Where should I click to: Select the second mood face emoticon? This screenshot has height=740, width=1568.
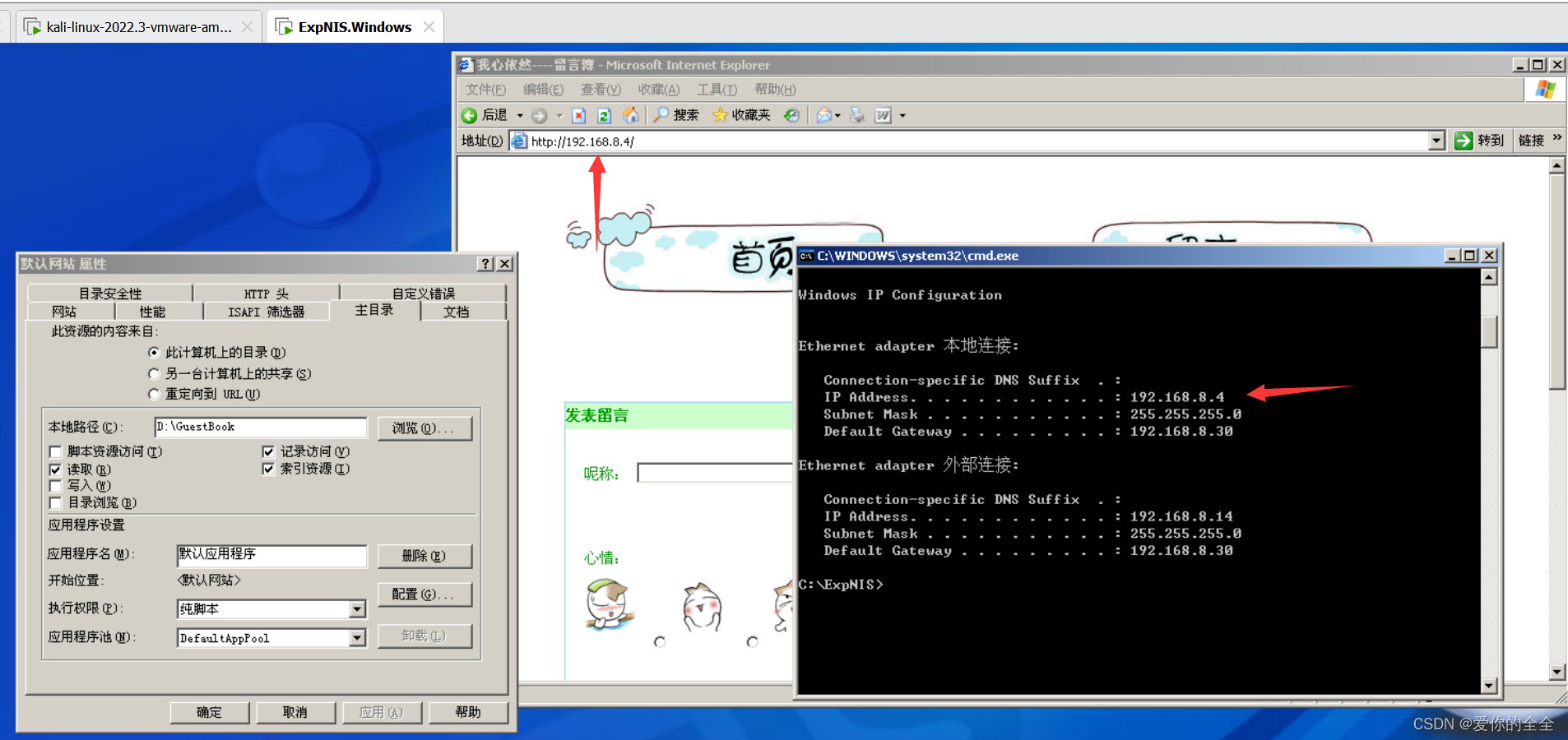(x=703, y=607)
